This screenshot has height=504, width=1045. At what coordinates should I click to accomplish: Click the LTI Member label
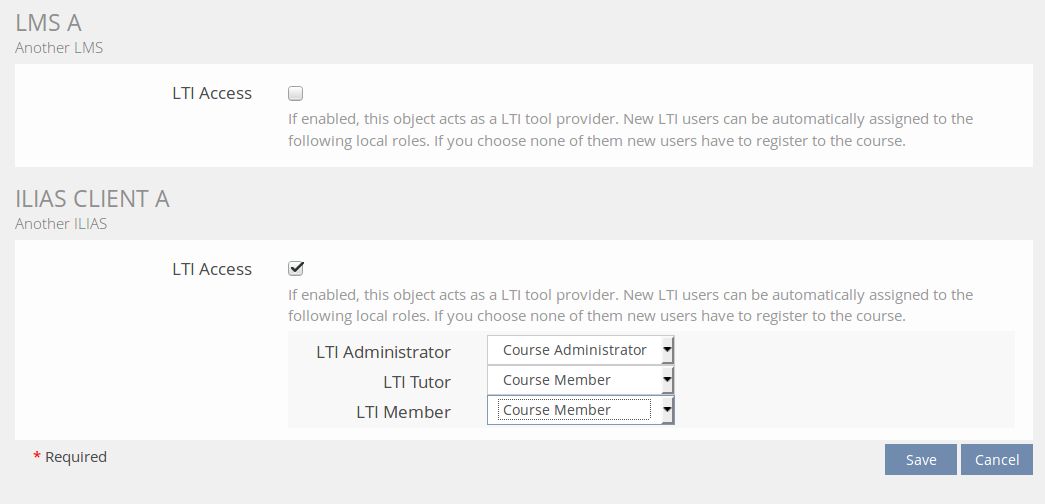click(x=403, y=412)
